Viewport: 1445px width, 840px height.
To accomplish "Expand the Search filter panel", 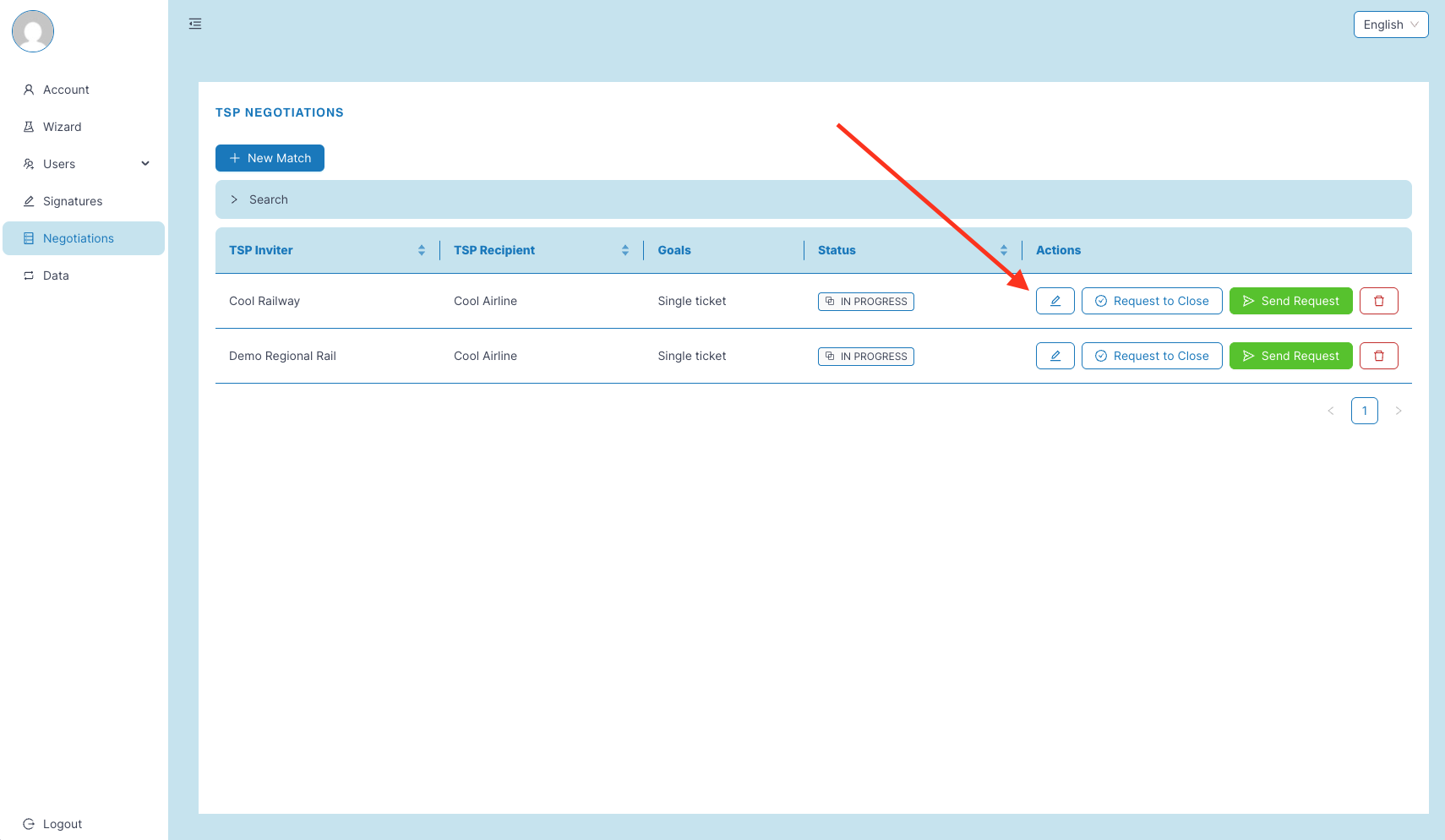I will pos(260,199).
